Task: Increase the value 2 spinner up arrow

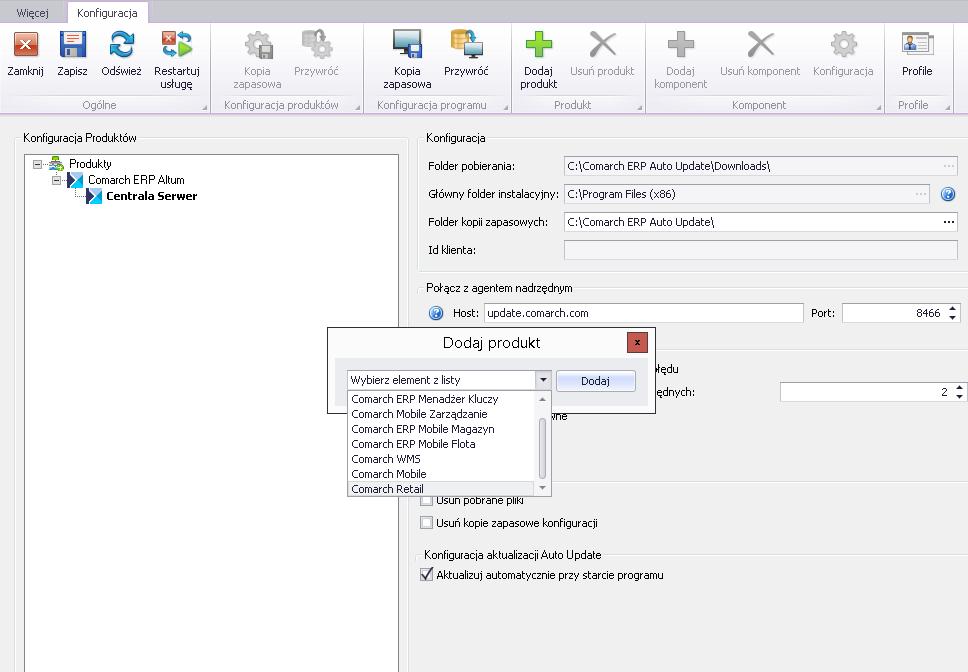Action: [x=959, y=388]
